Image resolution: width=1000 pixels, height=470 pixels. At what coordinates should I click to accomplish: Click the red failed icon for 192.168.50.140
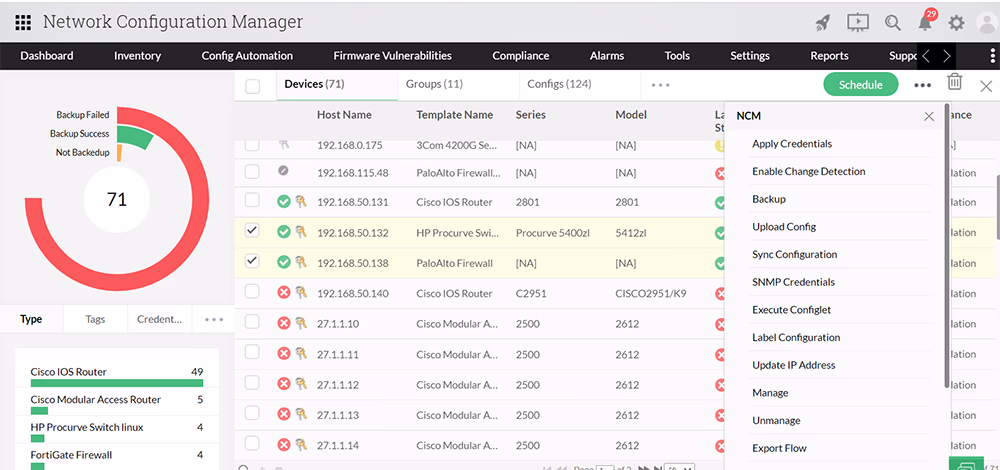pyautogui.click(x=284, y=293)
